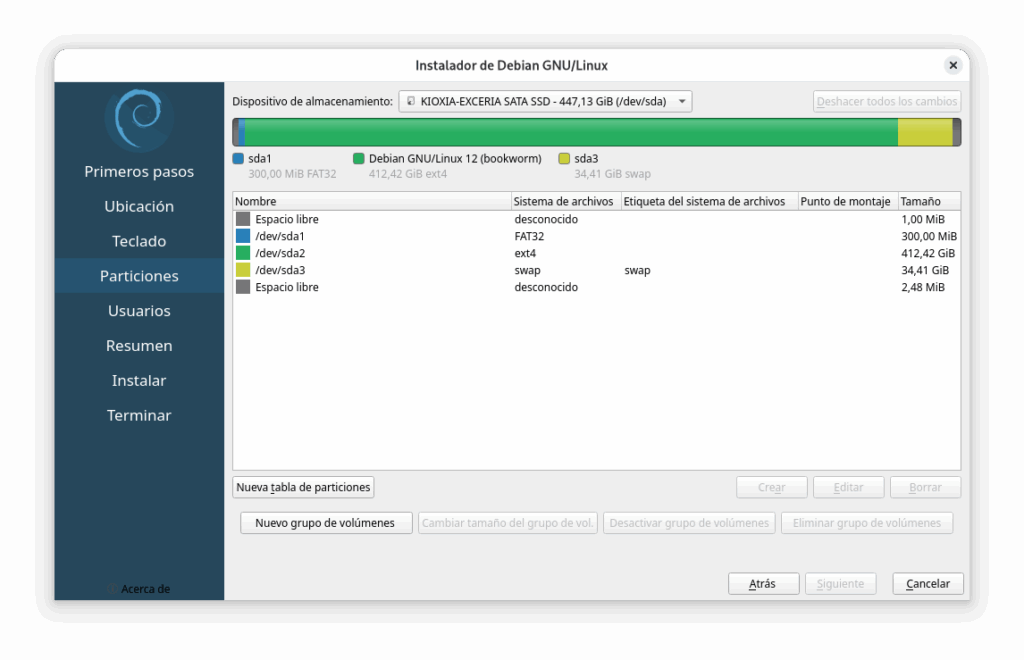Click the yellow swap segment in partition bar

pyautogui.click(x=925, y=133)
